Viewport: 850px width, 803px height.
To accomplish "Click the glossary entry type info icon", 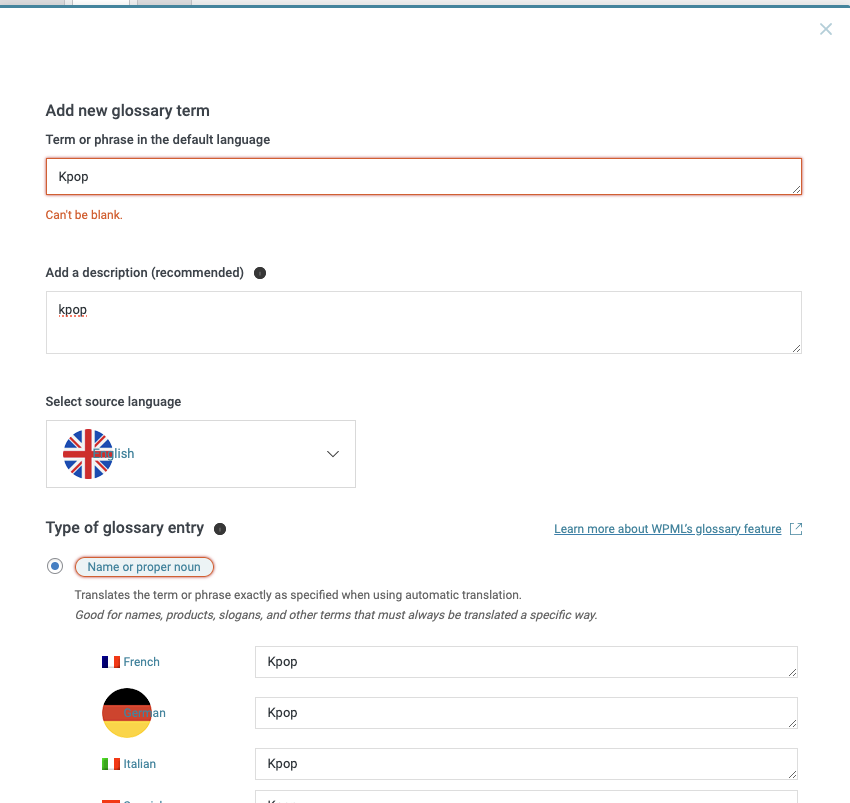I will 220,529.
